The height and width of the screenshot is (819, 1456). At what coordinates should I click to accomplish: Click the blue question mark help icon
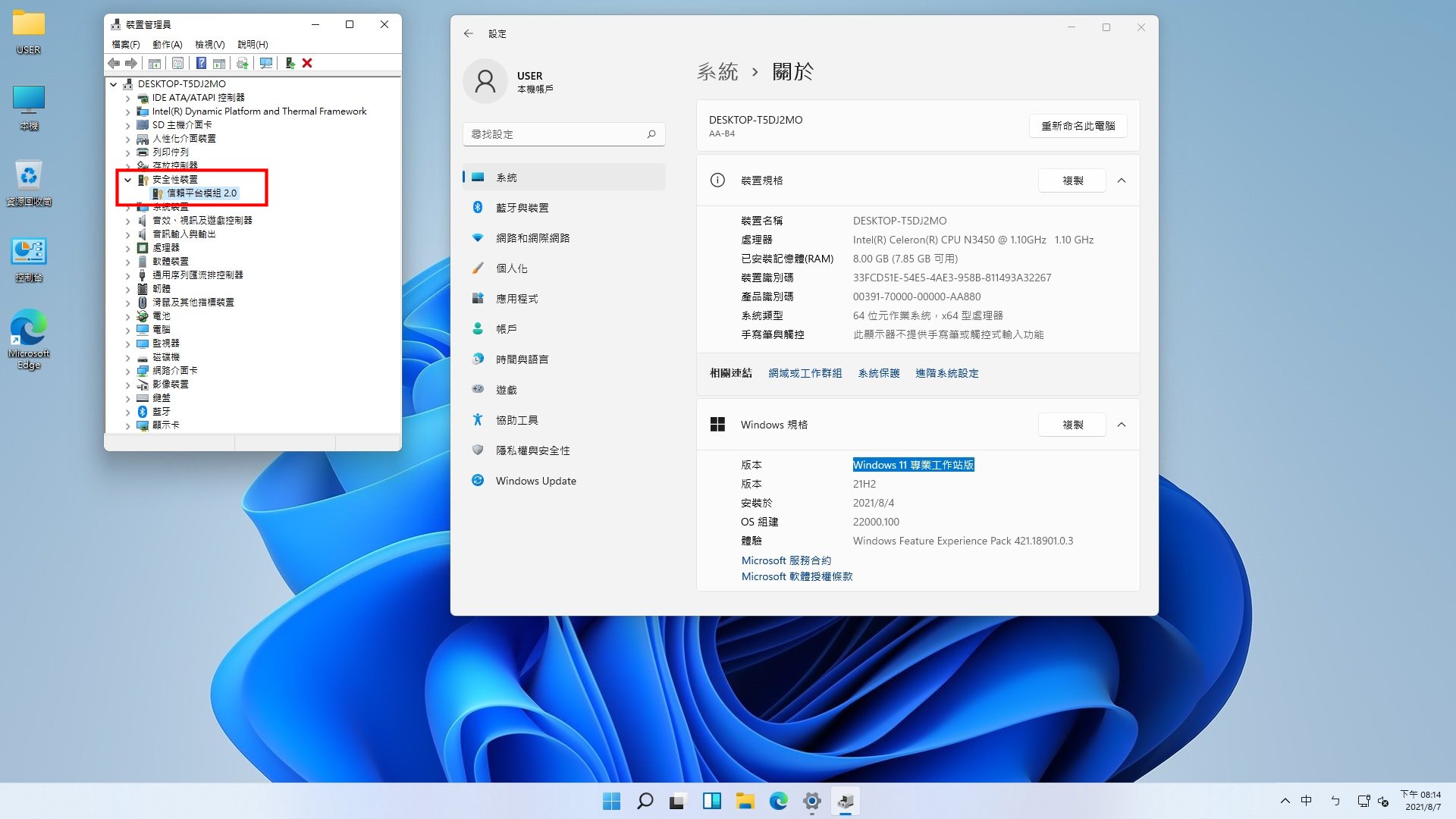coord(201,63)
